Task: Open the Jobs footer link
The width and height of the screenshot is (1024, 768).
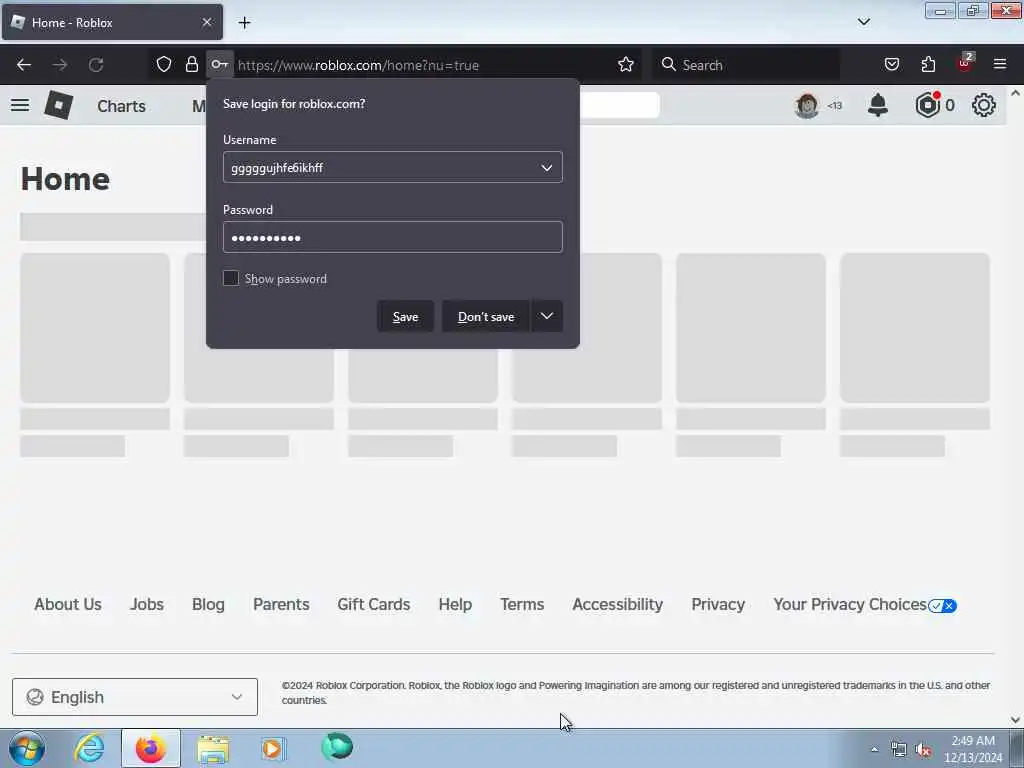Action: coord(147,604)
